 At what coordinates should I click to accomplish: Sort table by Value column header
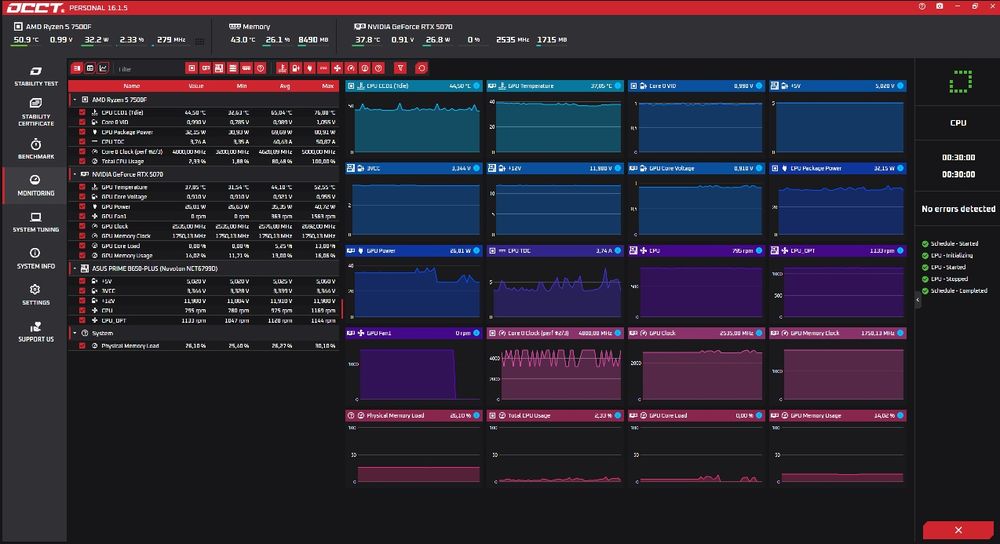196,86
